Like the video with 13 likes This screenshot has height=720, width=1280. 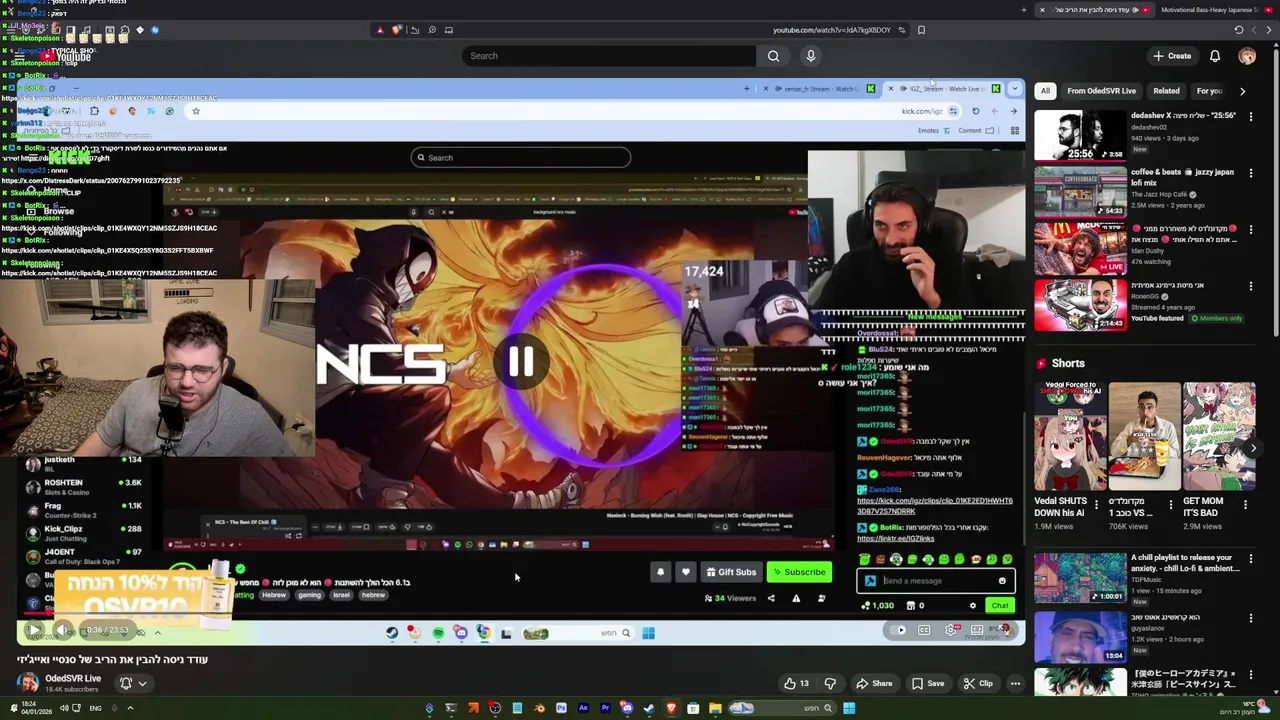(796, 684)
